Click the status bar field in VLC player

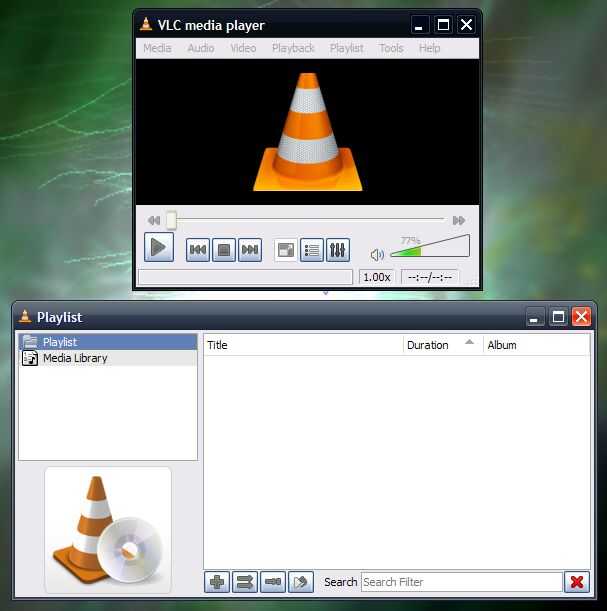245,277
